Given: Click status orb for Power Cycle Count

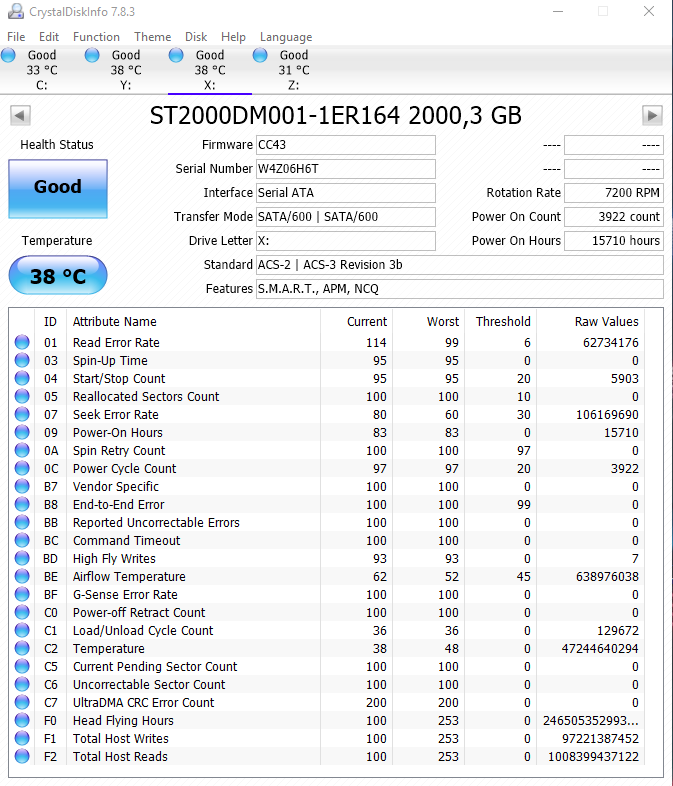Looking at the screenshot, I should pyautogui.click(x=22, y=468).
